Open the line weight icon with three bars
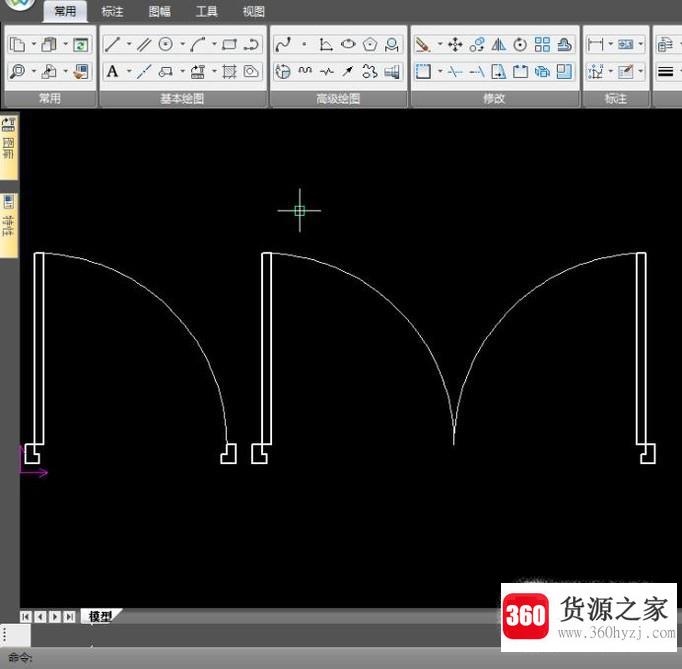 click(x=665, y=71)
